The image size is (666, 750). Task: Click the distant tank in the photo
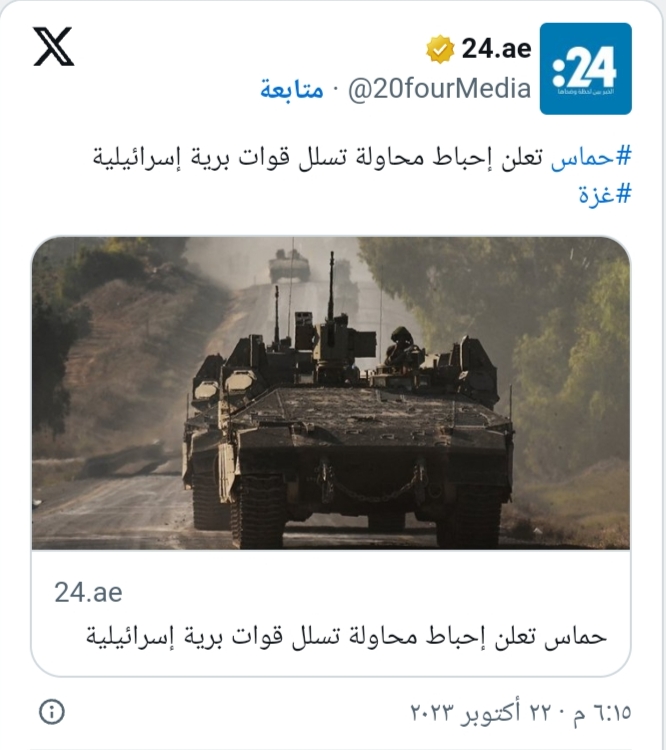click(289, 266)
